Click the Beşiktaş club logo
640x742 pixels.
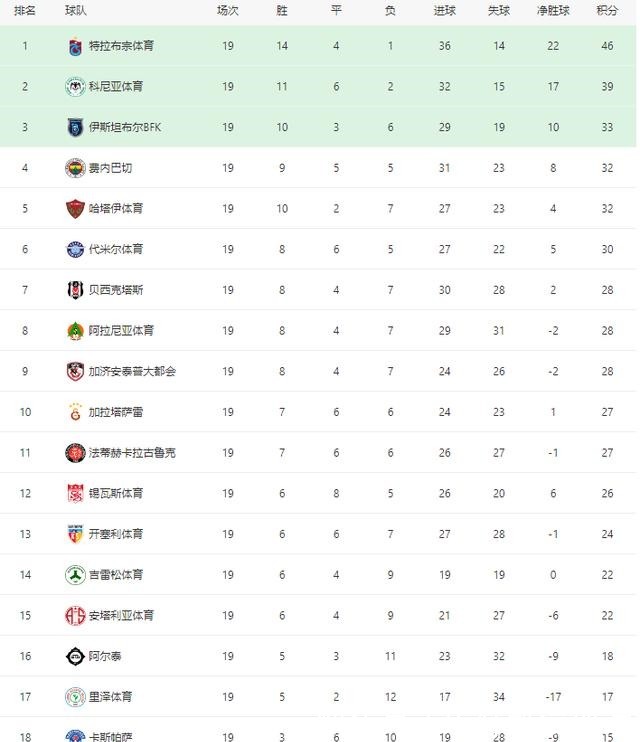pyautogui.click(x=75, y=290)
